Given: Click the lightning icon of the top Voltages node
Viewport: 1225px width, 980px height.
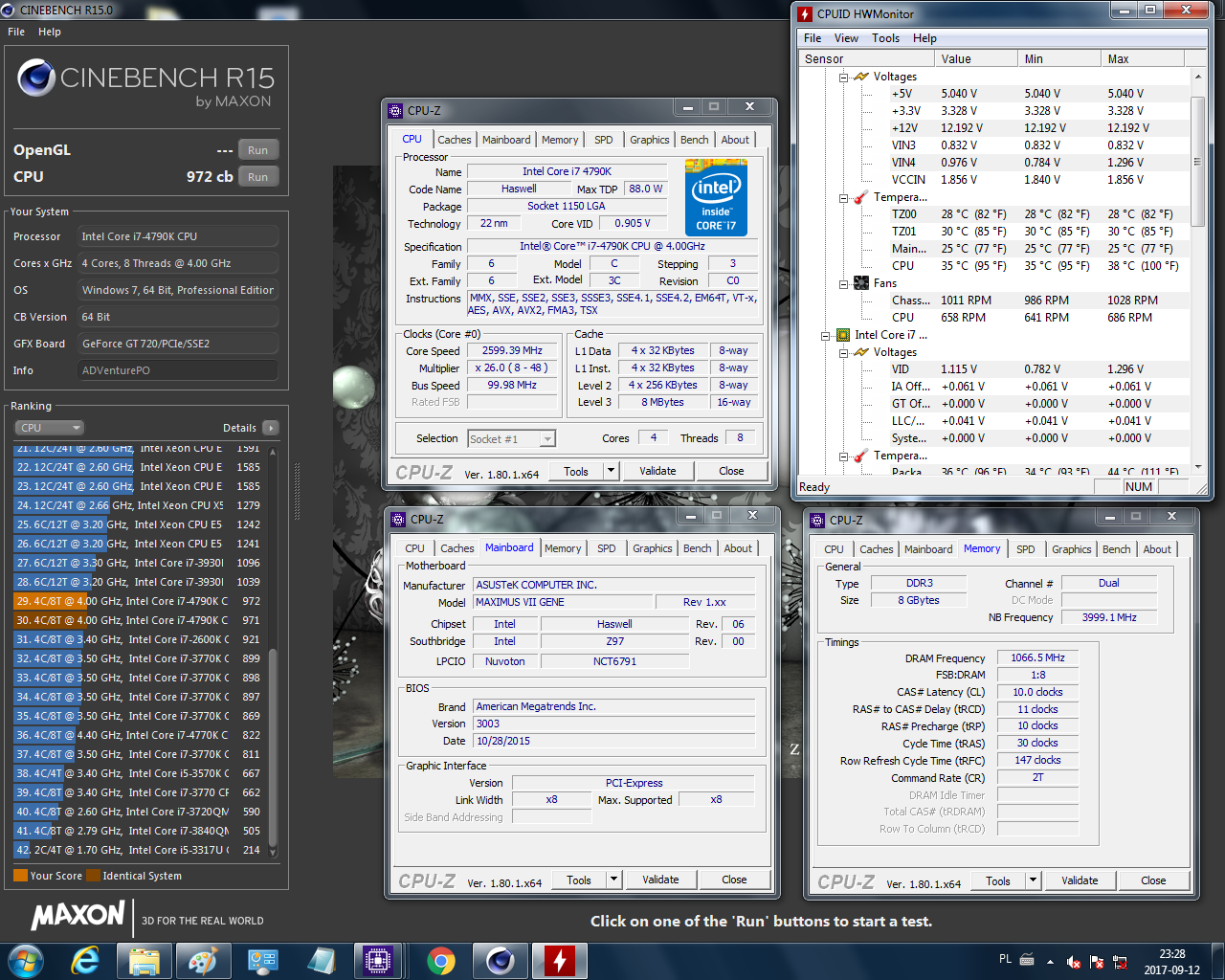Looking at the screenshot, I should coord(860,77).
